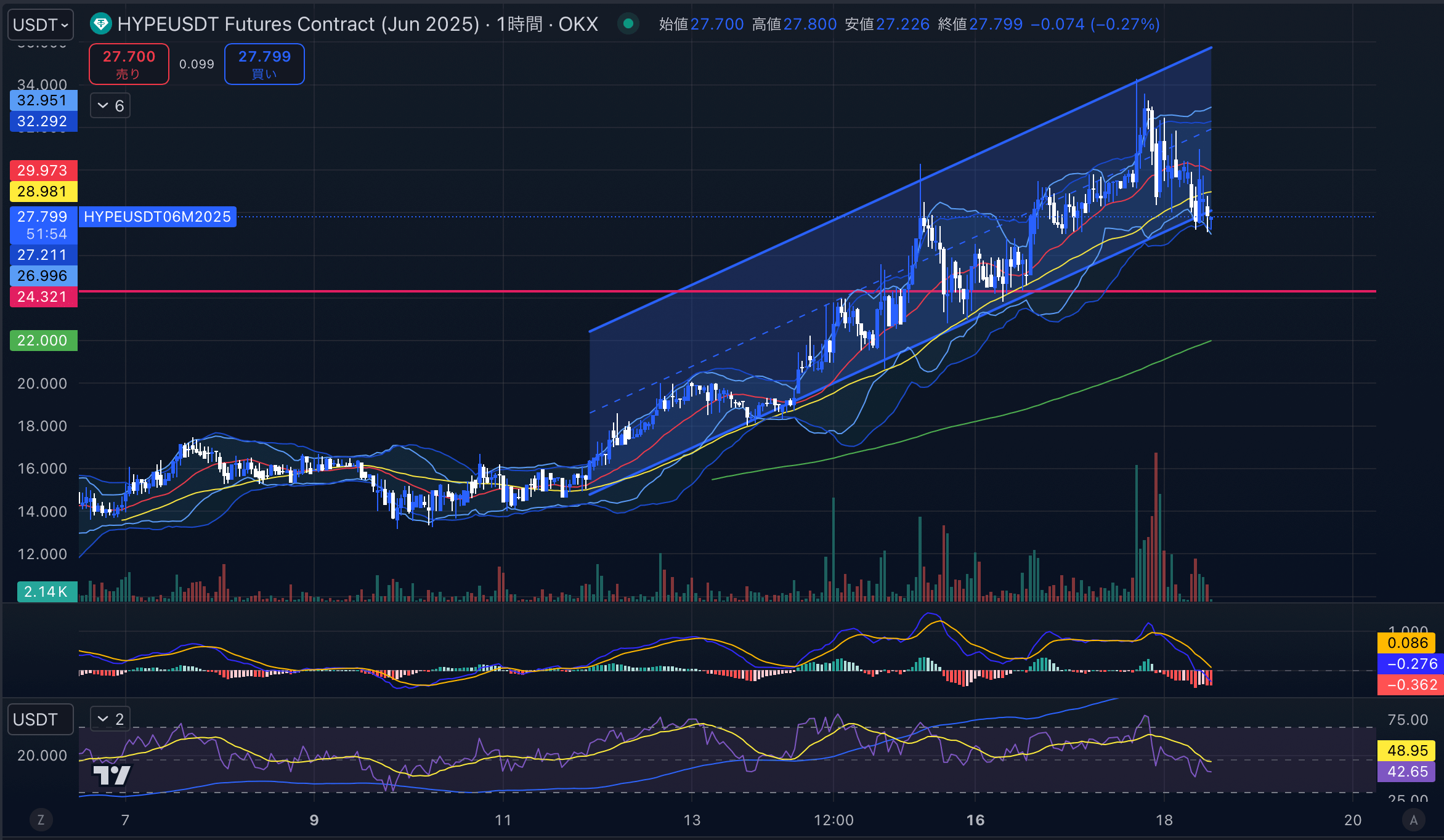This screenshot has width=1444, height=840.
Task: Click the 27.799 current price label
Action: pyautogui.click(x=43, y=217)
